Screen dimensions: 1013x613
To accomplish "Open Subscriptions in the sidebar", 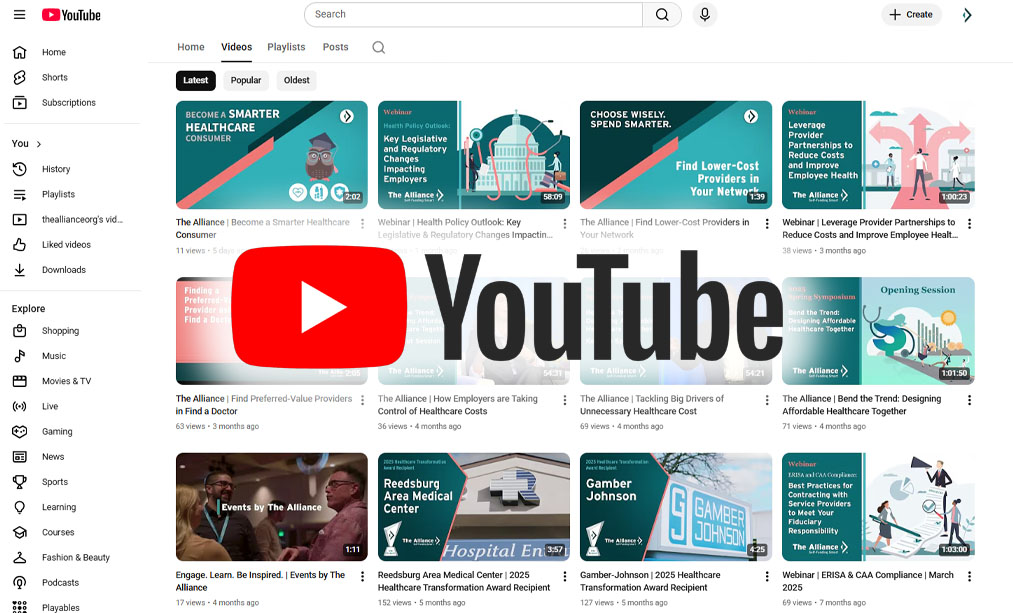I will tap(68, 103).
